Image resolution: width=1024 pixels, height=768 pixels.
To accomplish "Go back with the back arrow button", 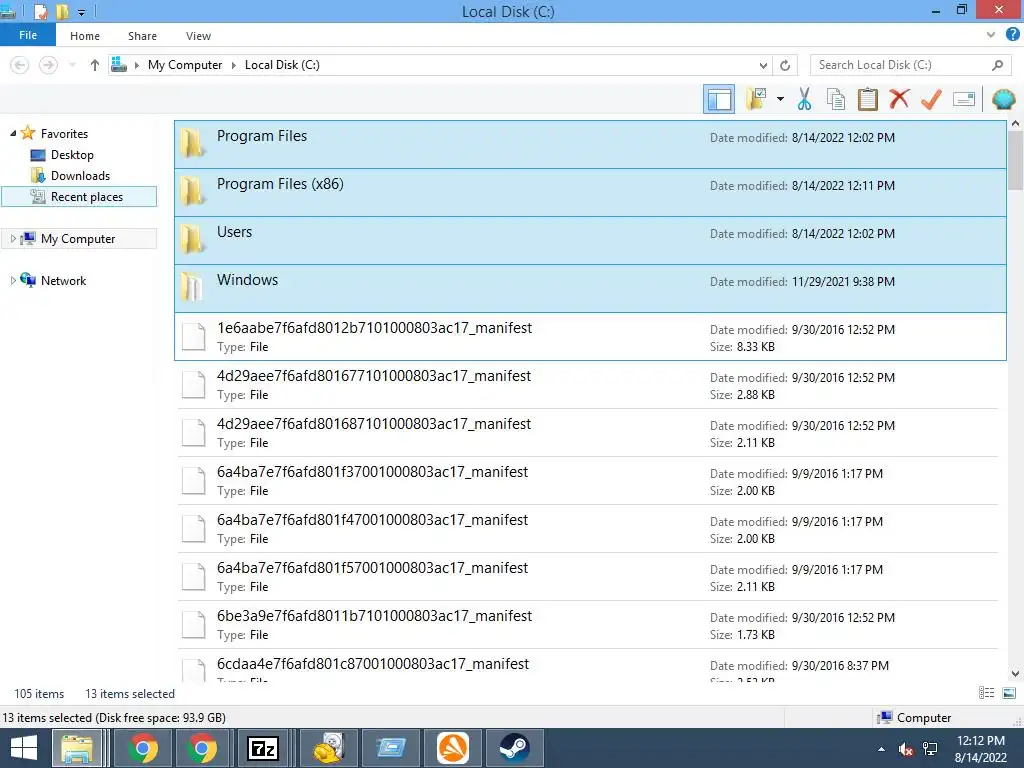I will pos(20,65).
